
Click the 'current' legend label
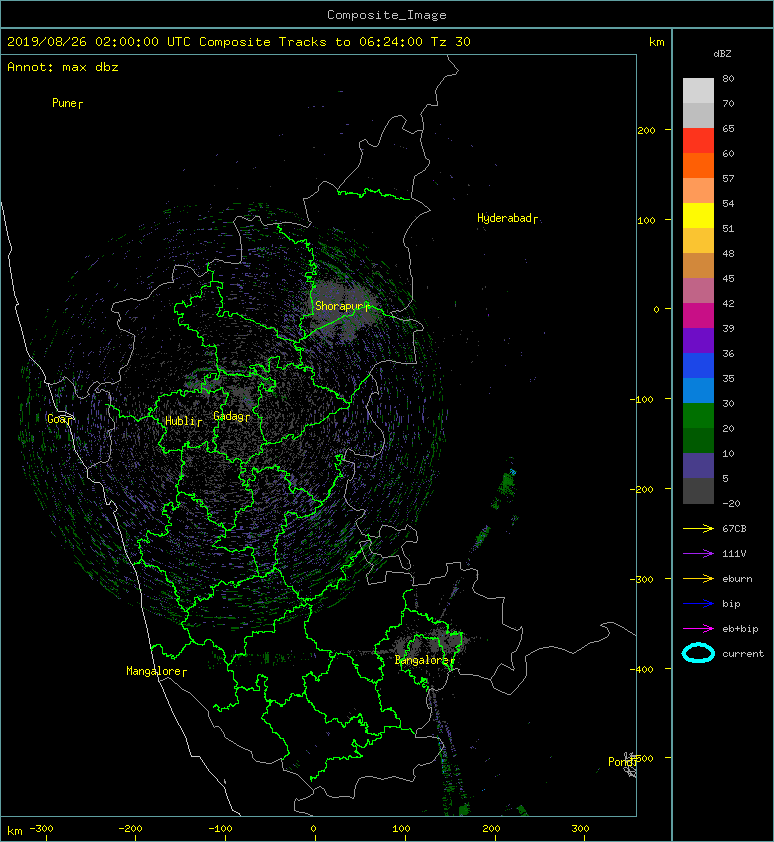point(743,654)
